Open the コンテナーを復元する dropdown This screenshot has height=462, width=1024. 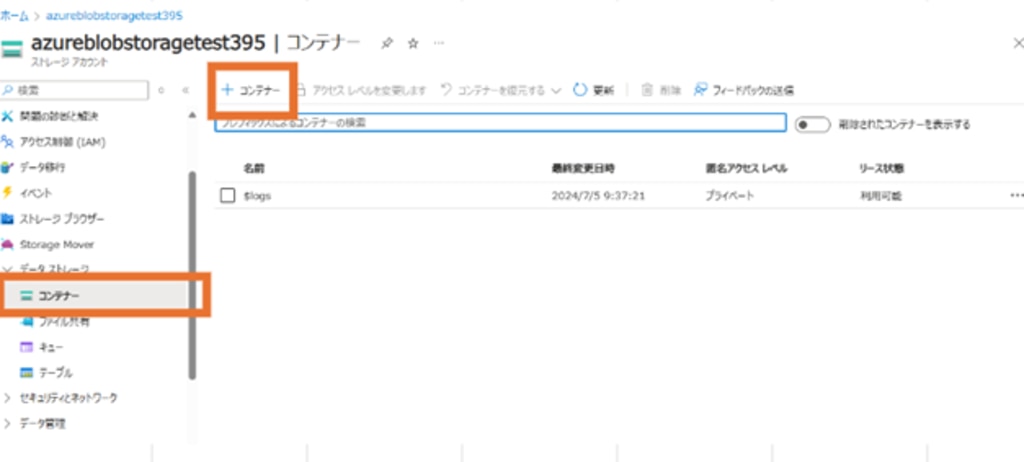pyautogui.click(x=501, y=91)
